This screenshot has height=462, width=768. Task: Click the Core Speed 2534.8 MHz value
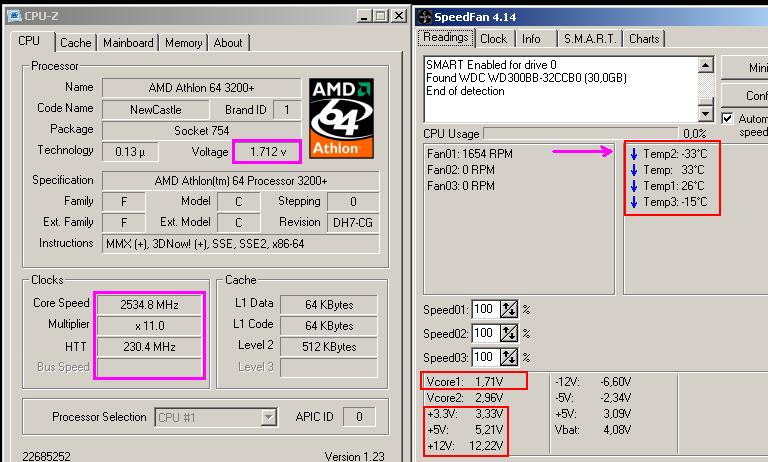pyautogui.click(x=149, y=305)
